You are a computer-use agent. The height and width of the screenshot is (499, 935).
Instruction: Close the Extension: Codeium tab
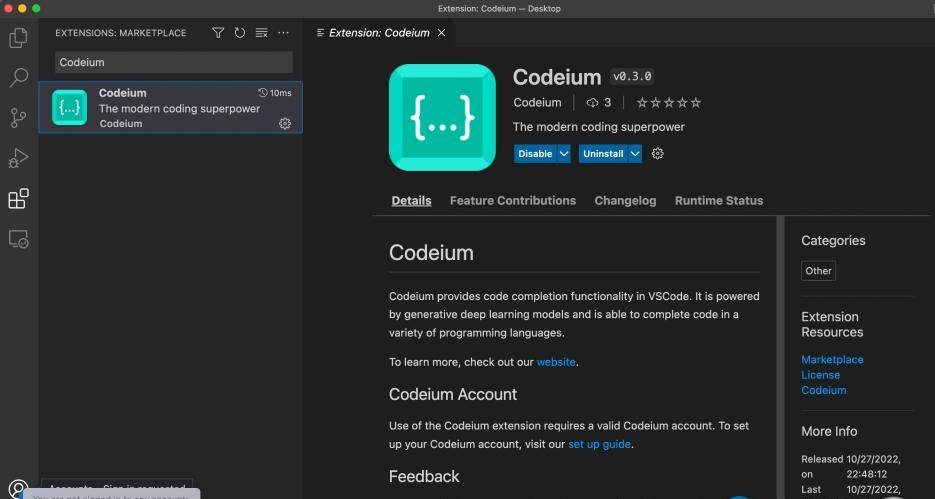(x=441, y=33)
